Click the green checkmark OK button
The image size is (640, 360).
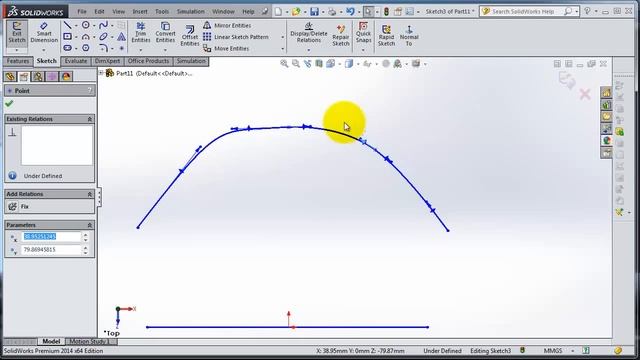tap(9, 104)
